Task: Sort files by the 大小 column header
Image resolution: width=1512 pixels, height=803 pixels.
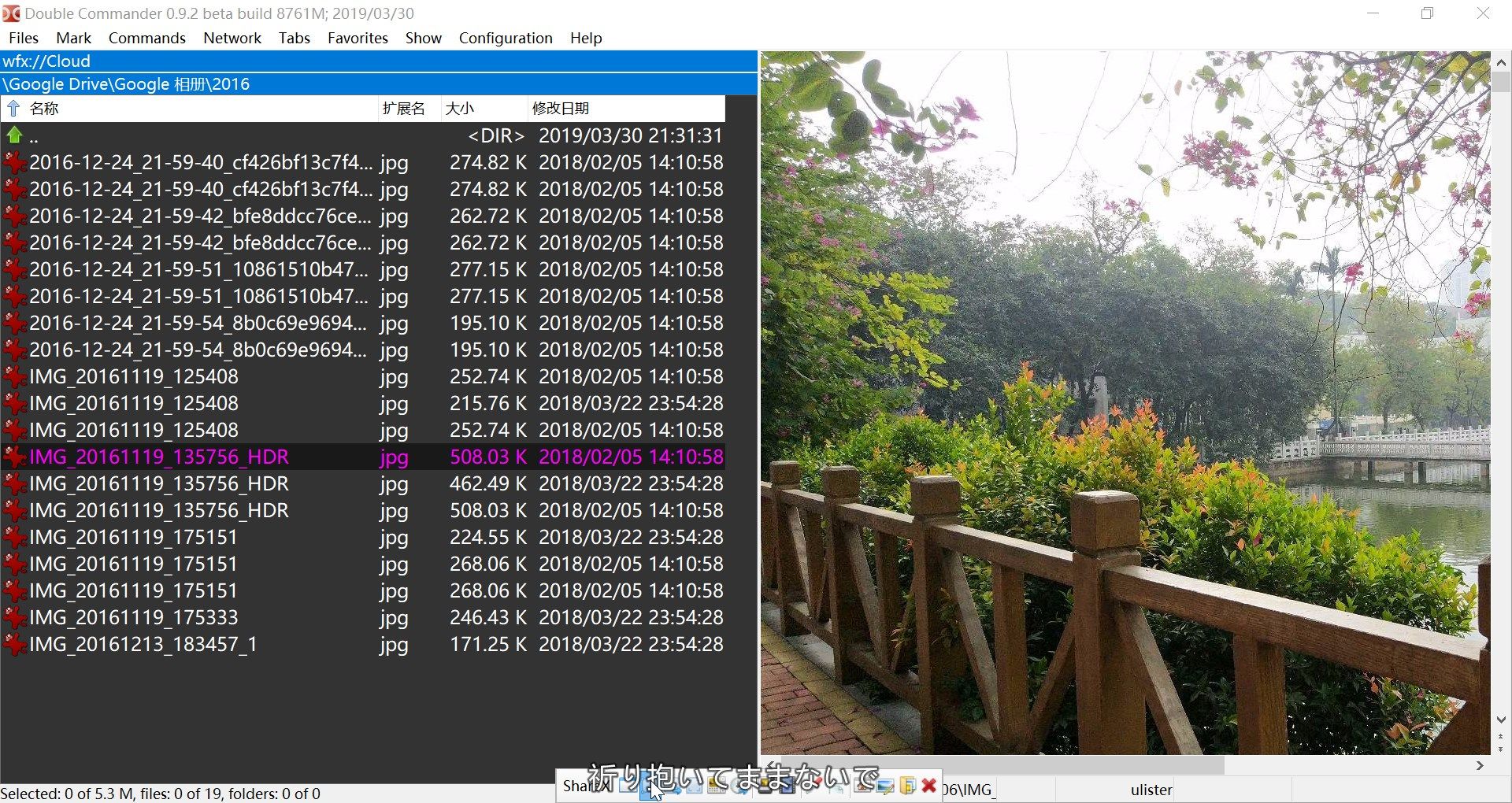Action: pos(461,108)
